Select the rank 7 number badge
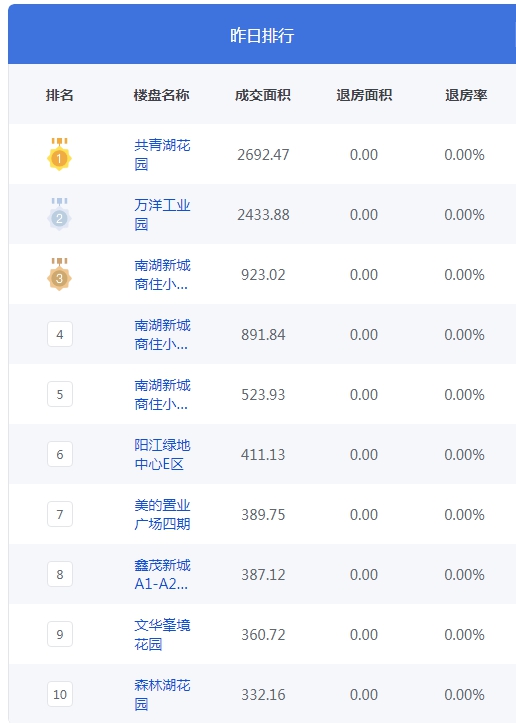 coord(60,514)
